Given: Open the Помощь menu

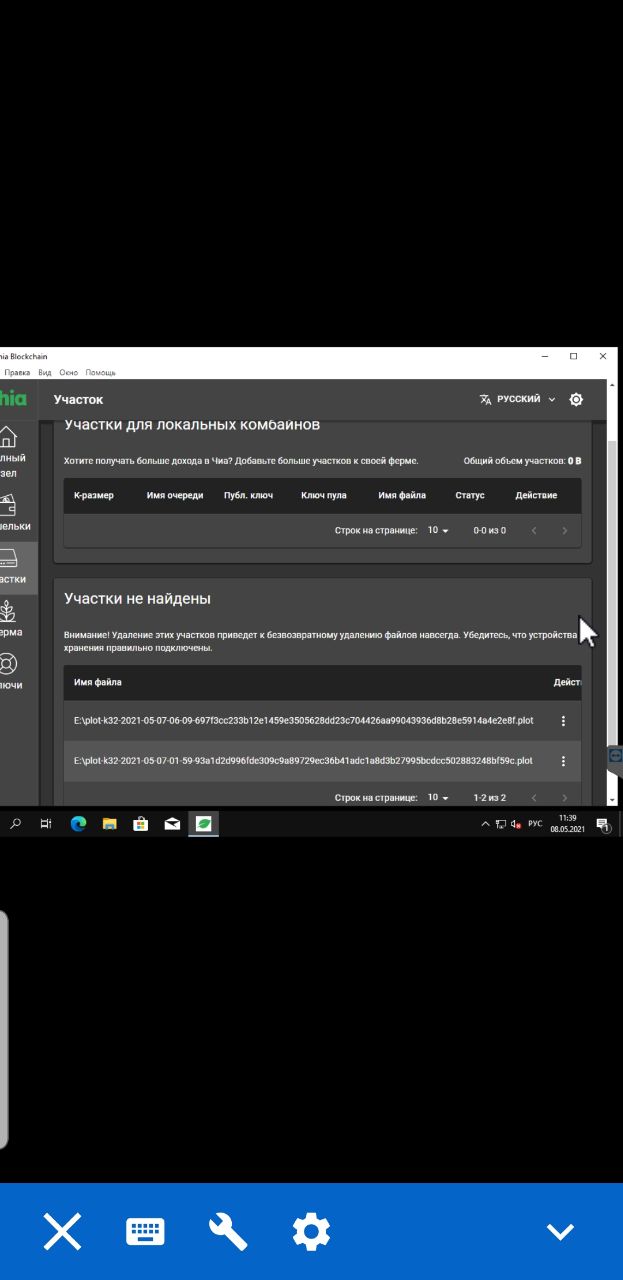Looking at the screenshot, I should point(100,372).
